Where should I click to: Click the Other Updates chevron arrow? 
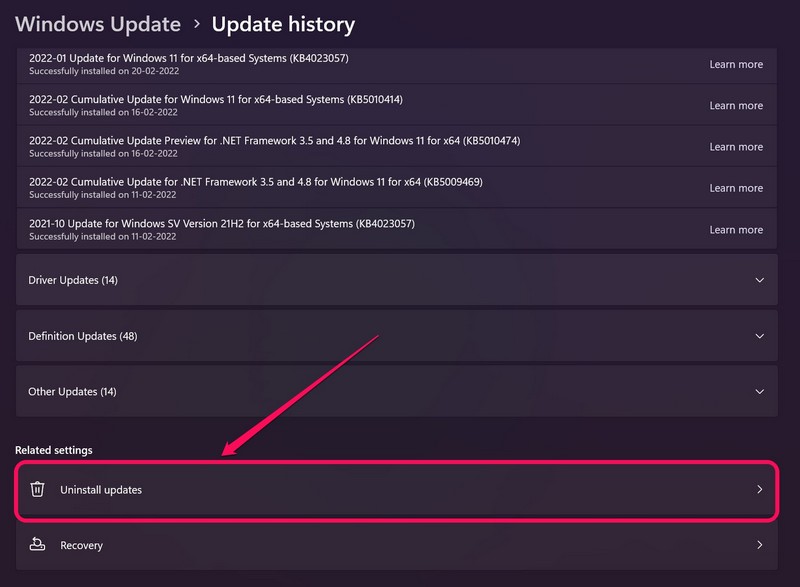click(x=759, y=392)
